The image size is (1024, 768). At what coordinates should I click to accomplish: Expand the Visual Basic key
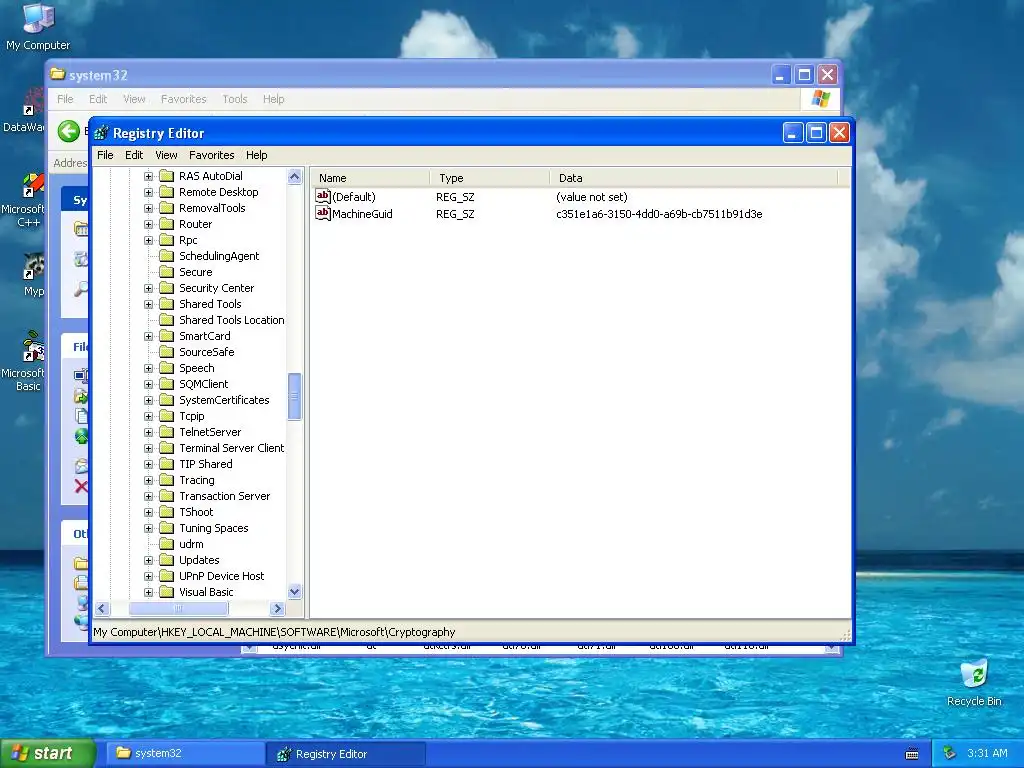coord(148,592)
